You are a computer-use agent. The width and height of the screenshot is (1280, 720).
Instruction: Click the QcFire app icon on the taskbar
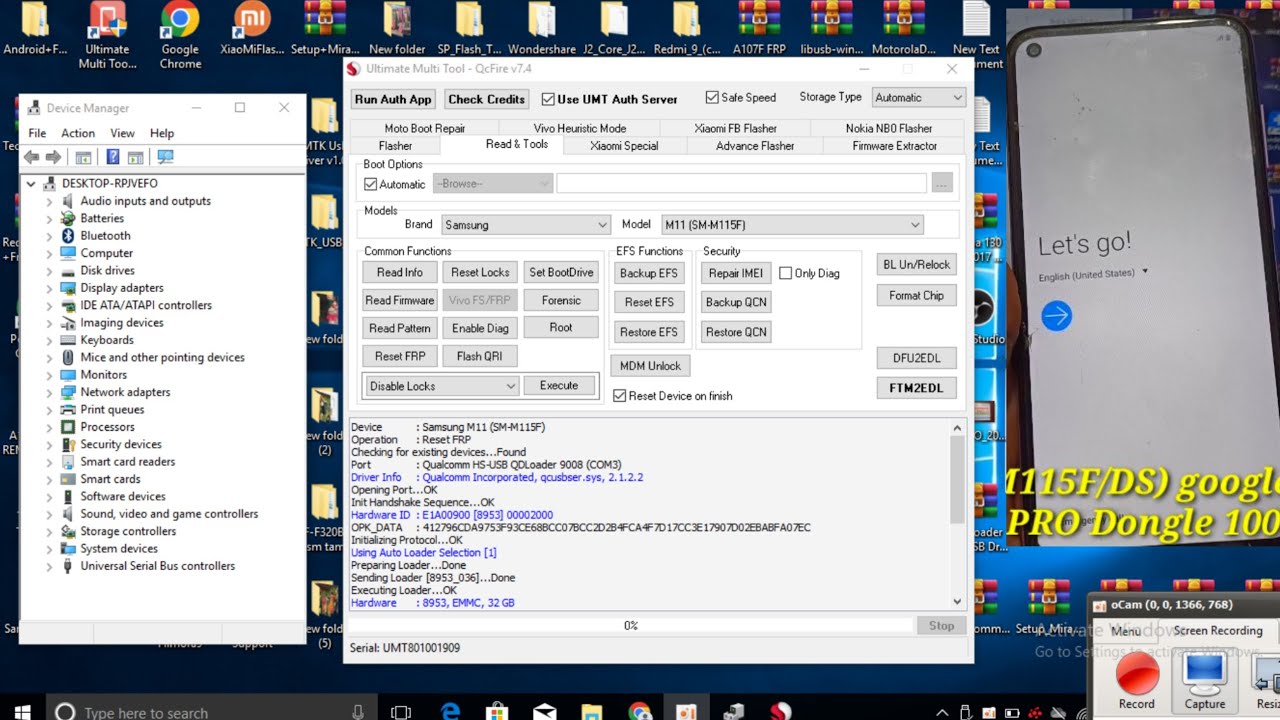click(782, 712)
